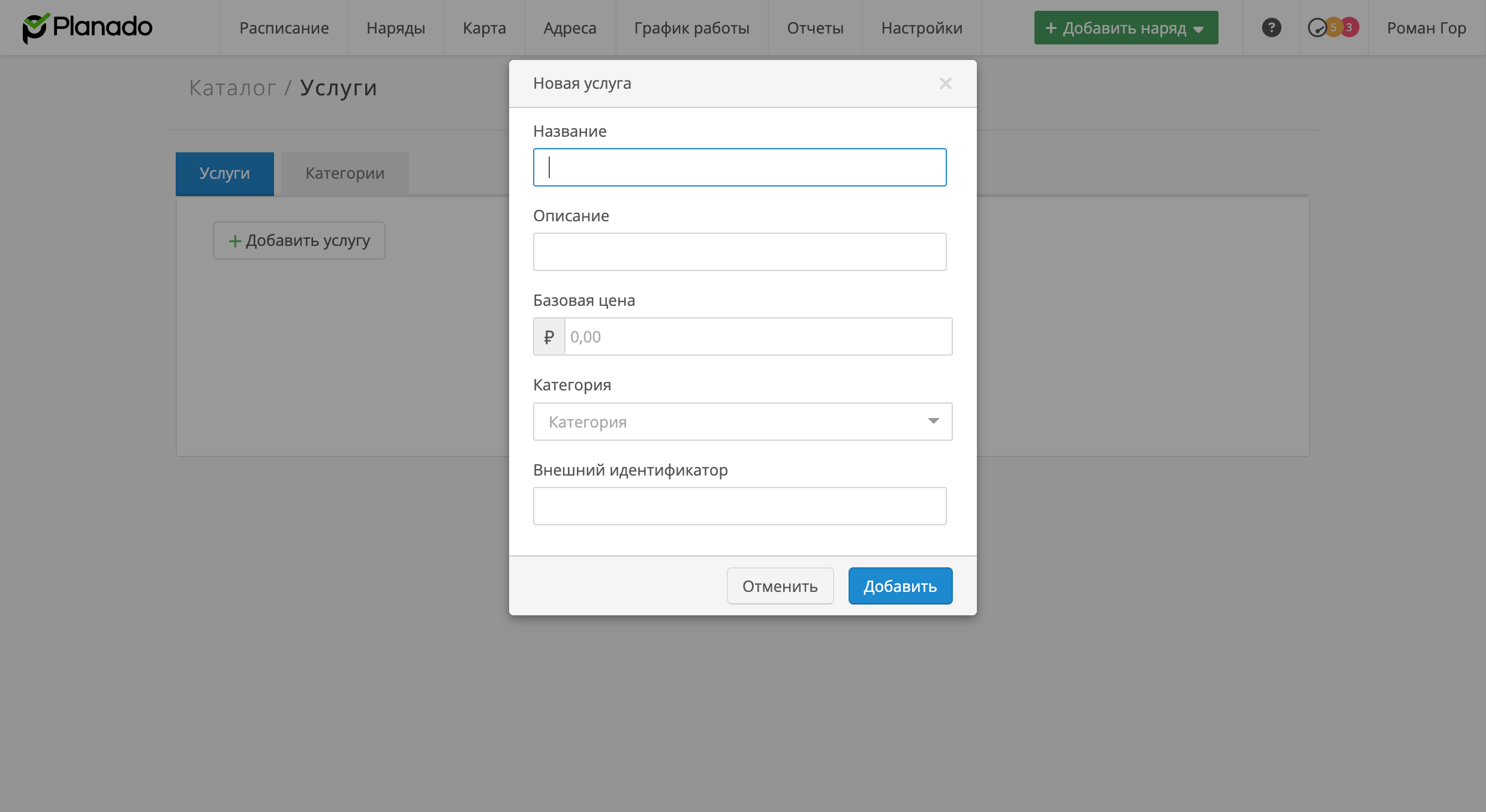Open the Добавить наряд dropdown button

pos(1126,28)
